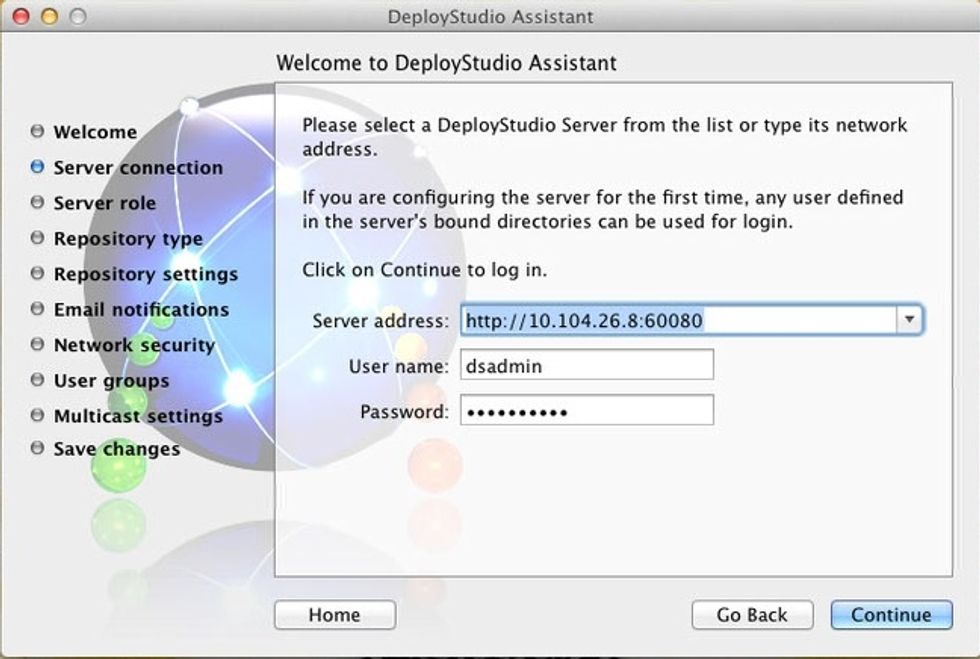Return to start with Home button
This screenshot has height=659, width=980.
[334, 615]
